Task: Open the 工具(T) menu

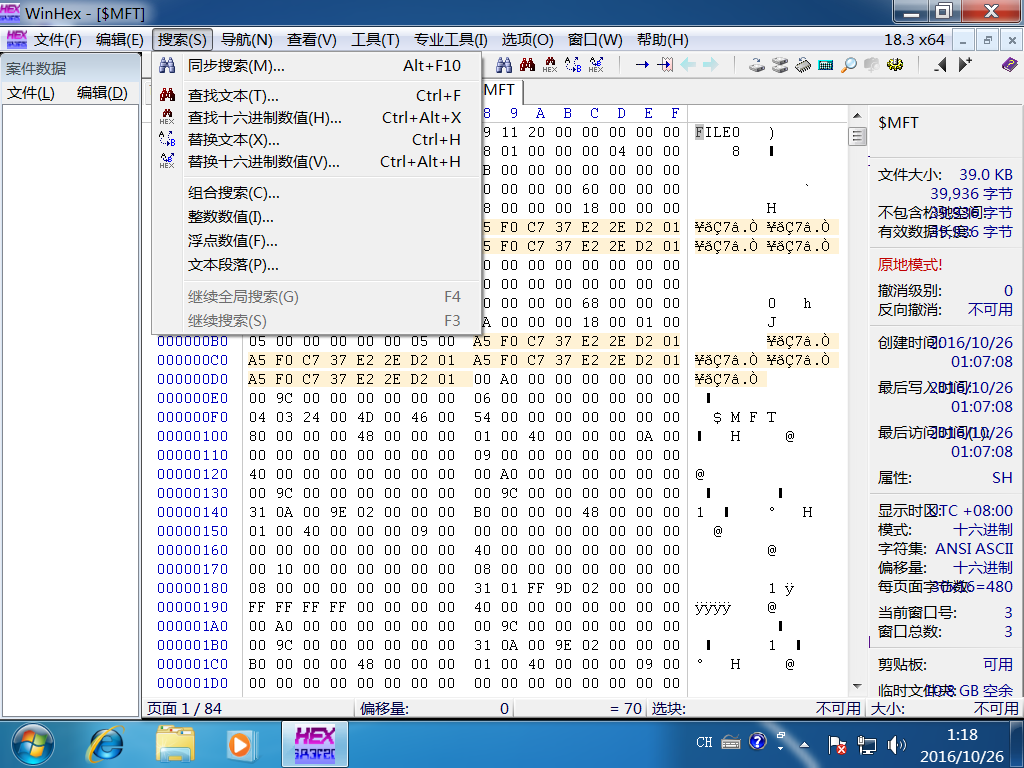Action: (375, 40)
